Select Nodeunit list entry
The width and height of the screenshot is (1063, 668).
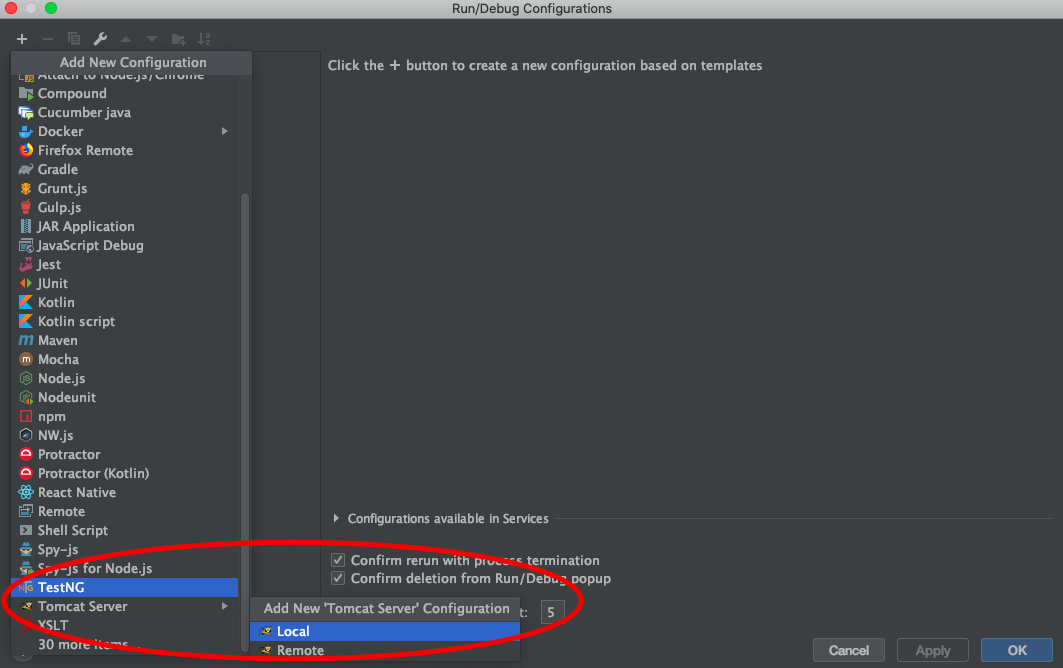pos(125,397)
